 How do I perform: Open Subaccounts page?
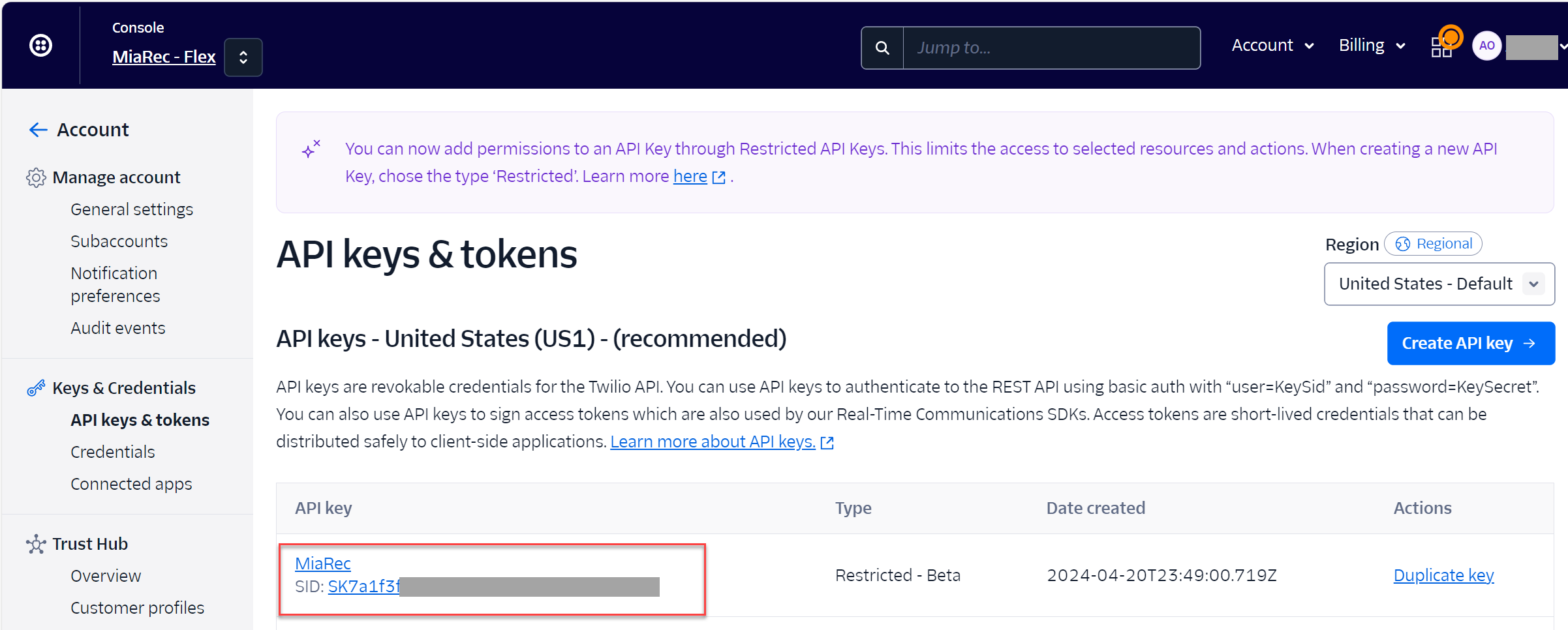coord(119,241)
